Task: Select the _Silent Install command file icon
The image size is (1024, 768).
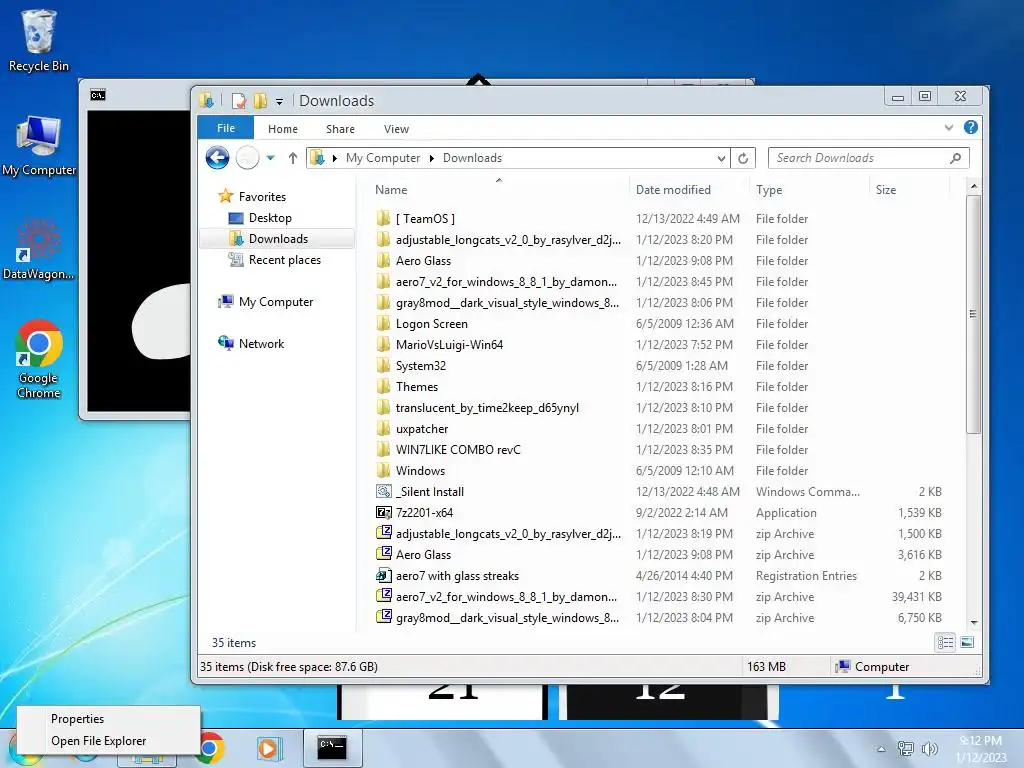Action: point(383,491)
